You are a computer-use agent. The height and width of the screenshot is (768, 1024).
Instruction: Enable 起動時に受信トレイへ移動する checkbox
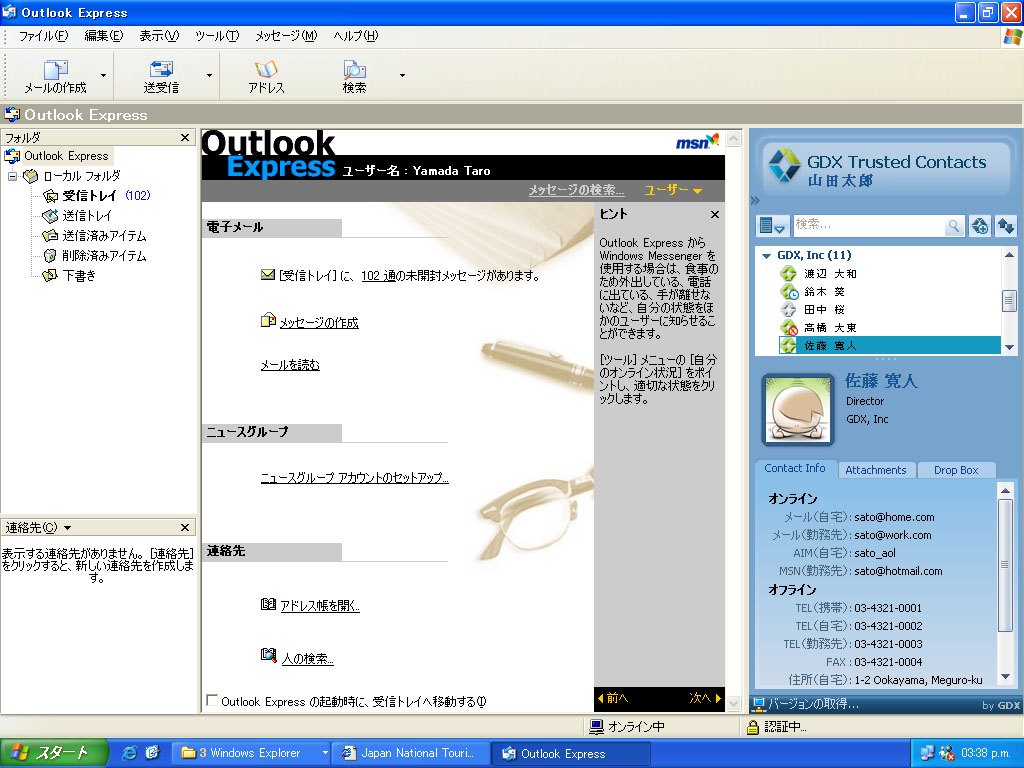(x=211, y=701)
